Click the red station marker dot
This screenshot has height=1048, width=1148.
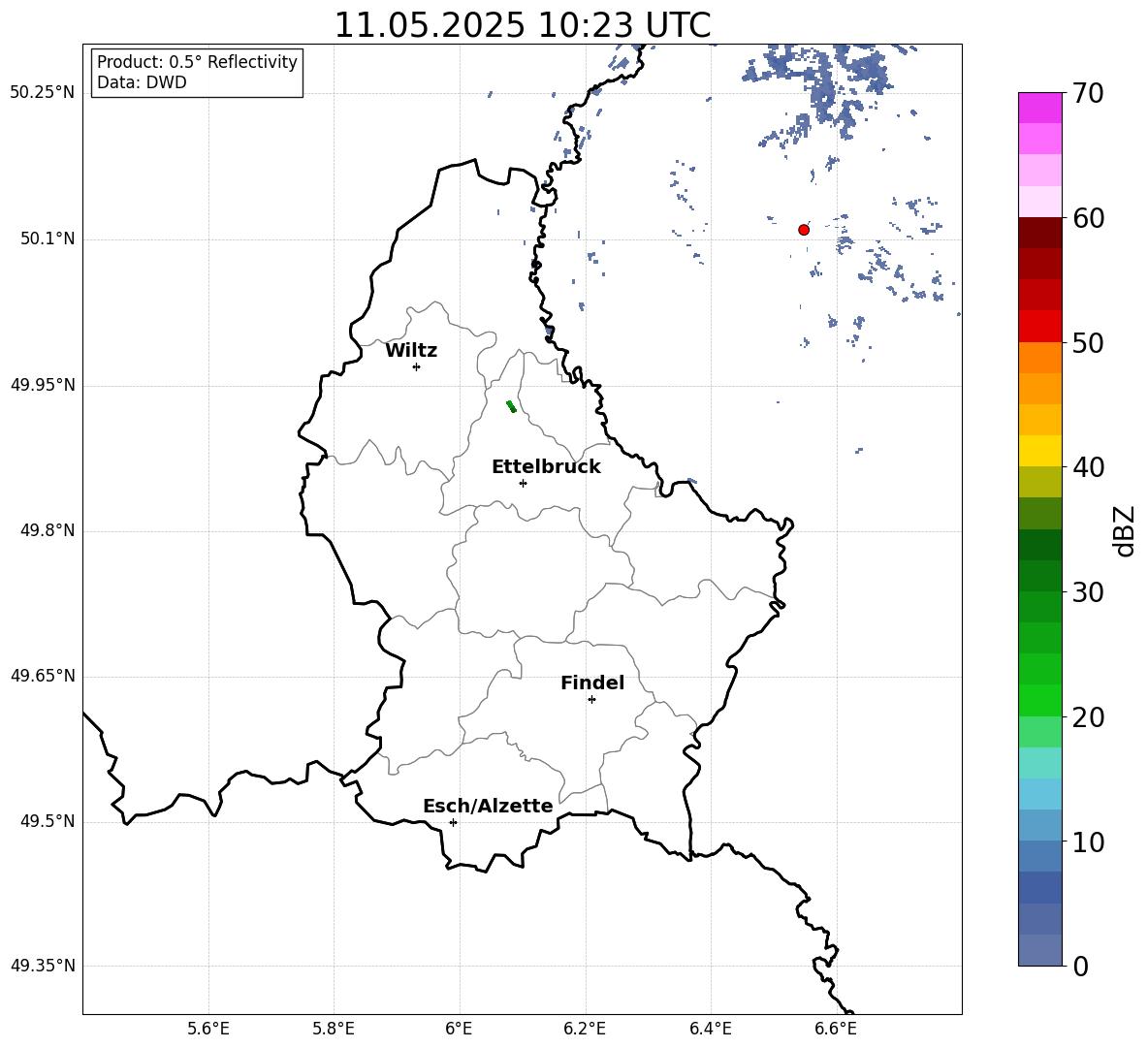[x=804, y=230]
